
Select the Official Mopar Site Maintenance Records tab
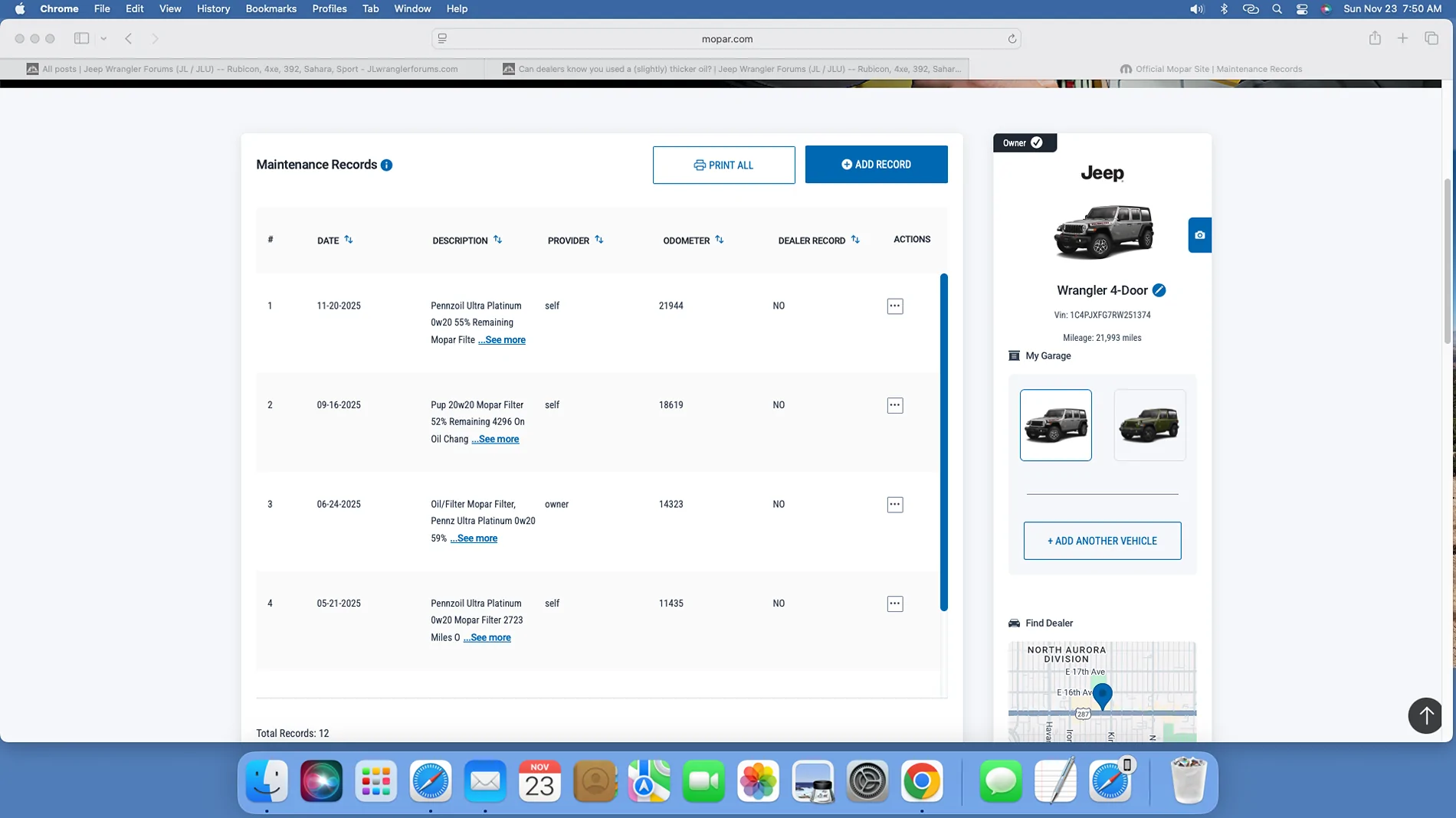click(x=1211, y=69)
